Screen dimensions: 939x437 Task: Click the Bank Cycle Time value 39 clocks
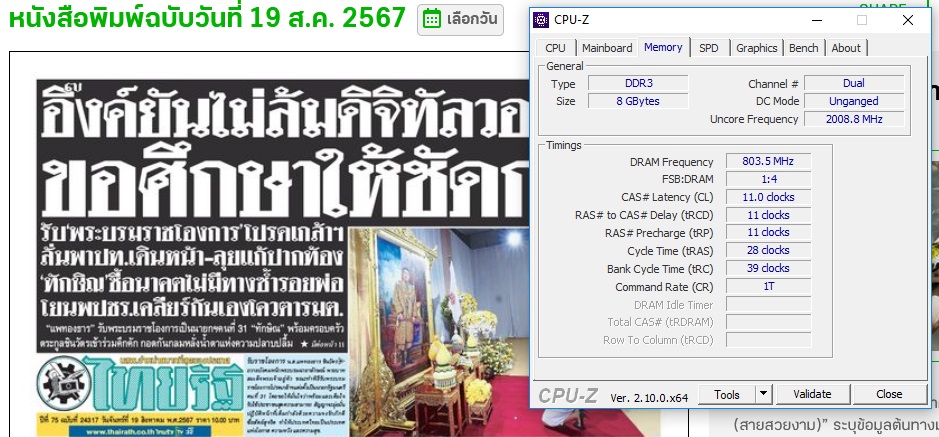pos(768,268)
